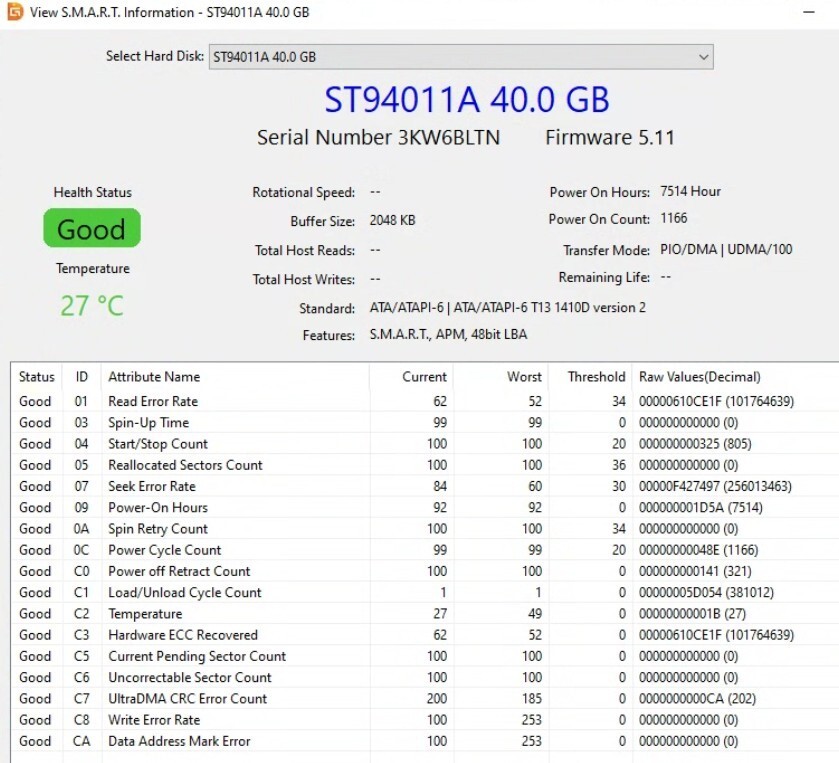Click raw value 00000000001B (27)
This screenshot has width=839, height=763.
692,614
